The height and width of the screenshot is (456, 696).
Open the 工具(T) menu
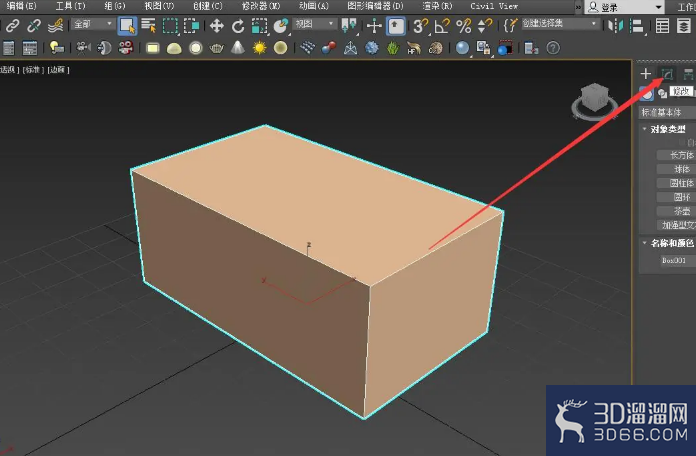[x=71, y=6]
